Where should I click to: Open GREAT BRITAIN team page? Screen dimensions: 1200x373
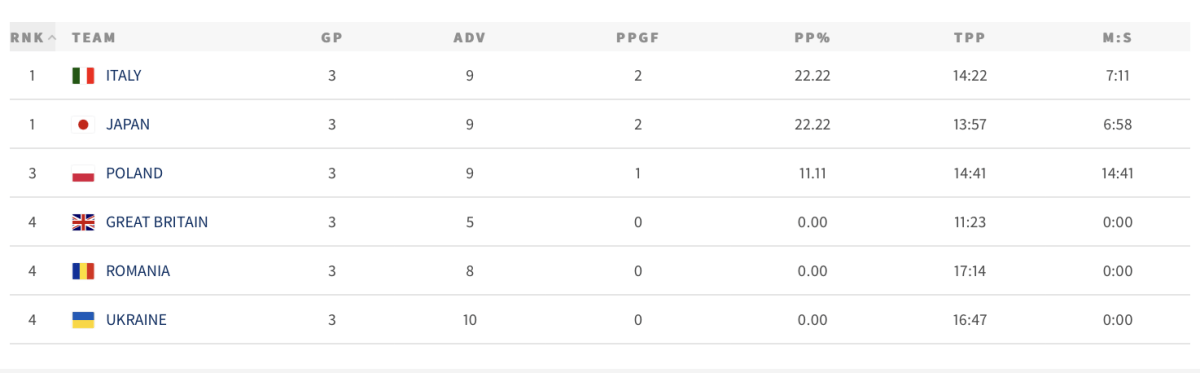click(x=157, y=222)
